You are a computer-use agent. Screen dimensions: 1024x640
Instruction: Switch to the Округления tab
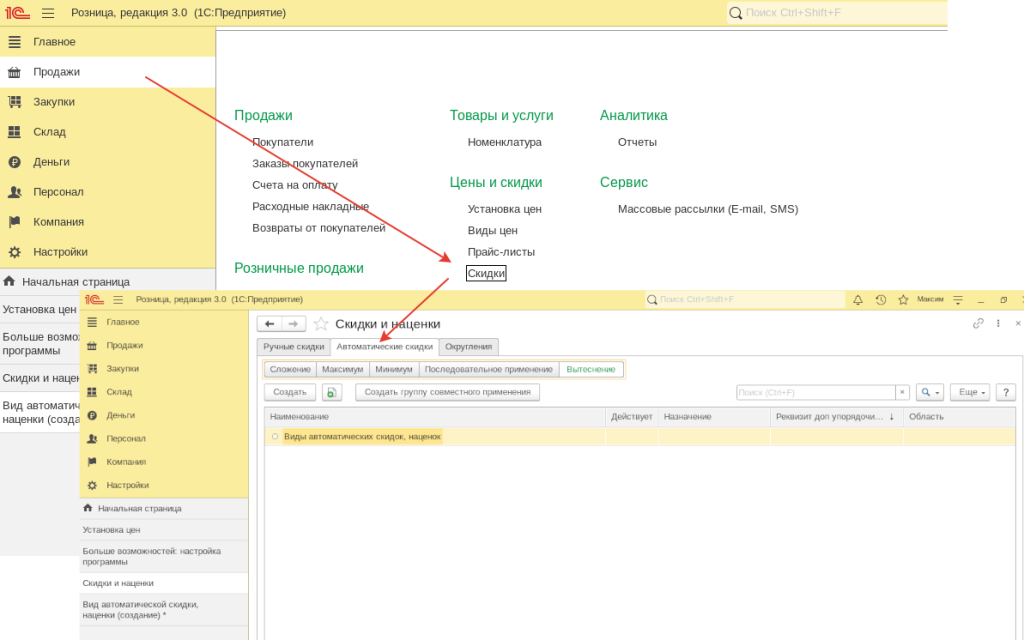coord(468,347)
